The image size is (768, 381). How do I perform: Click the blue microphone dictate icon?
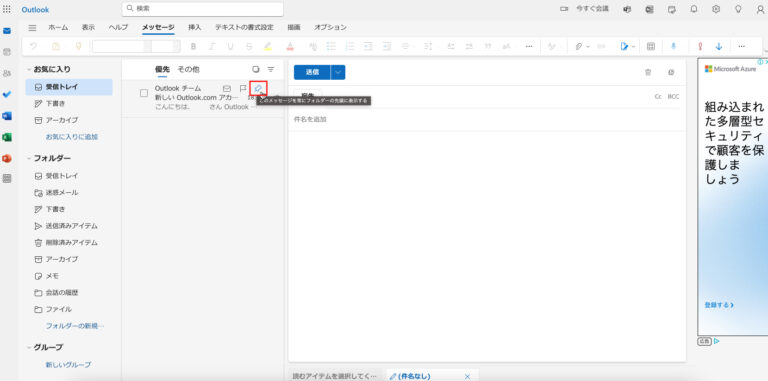point(673,46)
